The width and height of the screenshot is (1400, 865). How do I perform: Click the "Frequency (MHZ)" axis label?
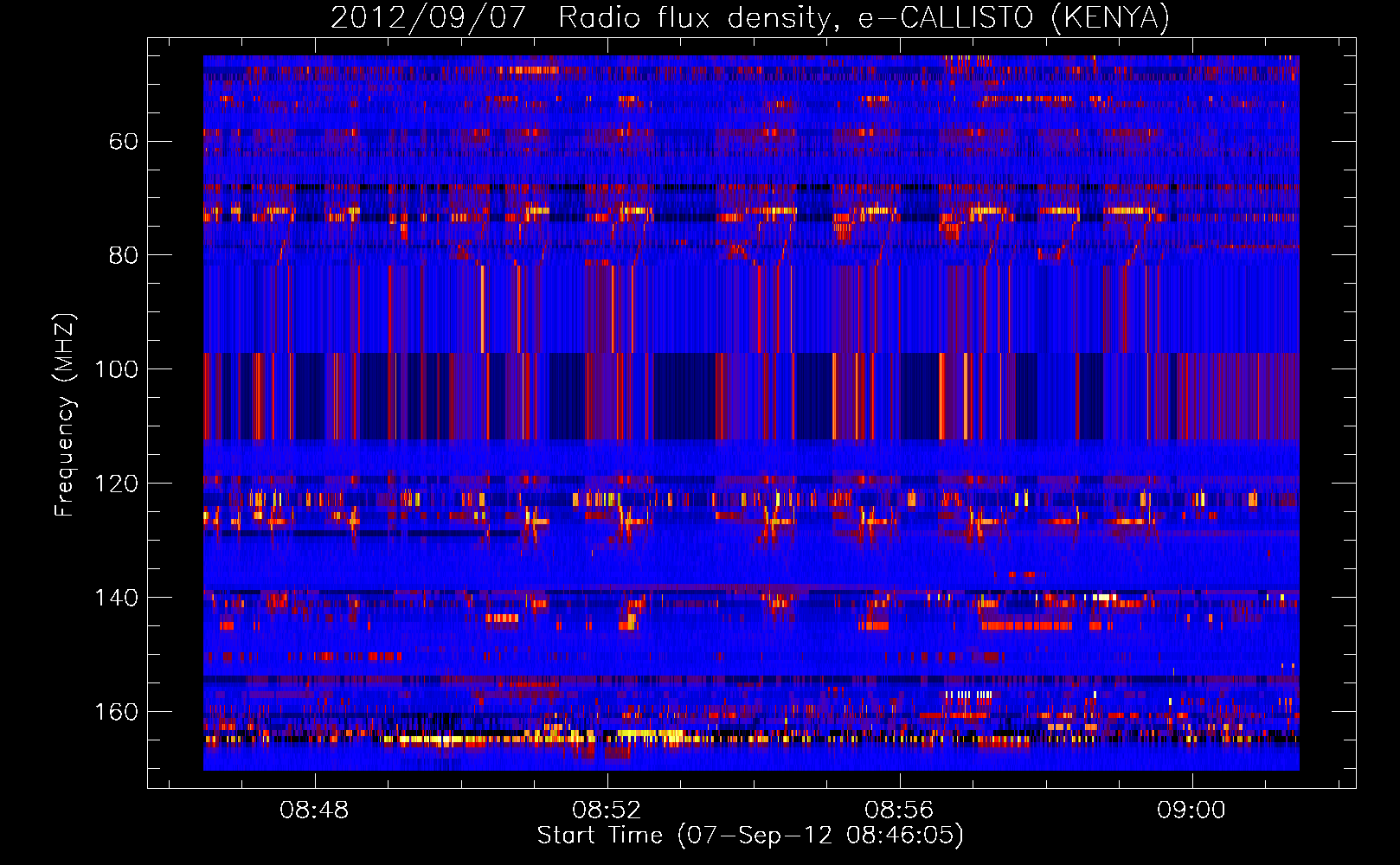coord(65,415)
